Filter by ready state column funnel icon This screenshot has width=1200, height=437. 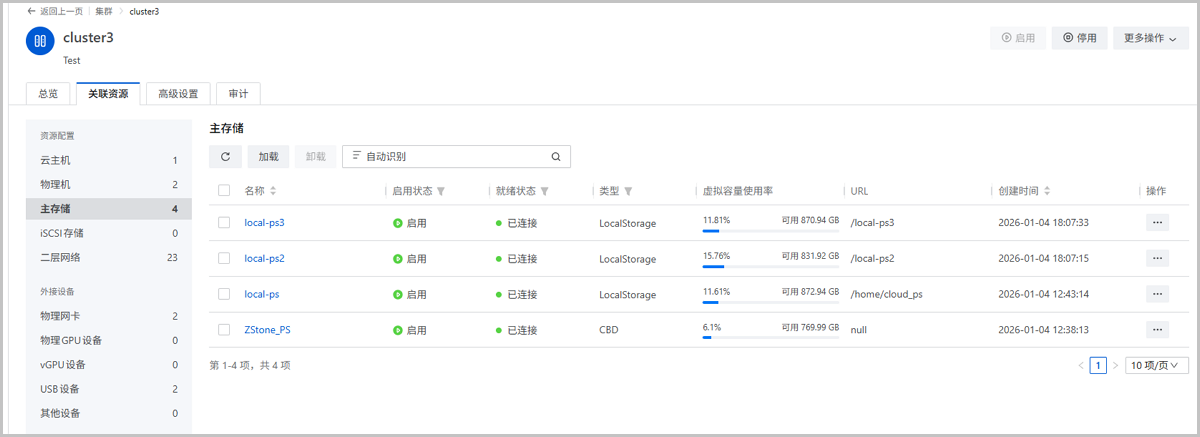[x=545, y=191]
